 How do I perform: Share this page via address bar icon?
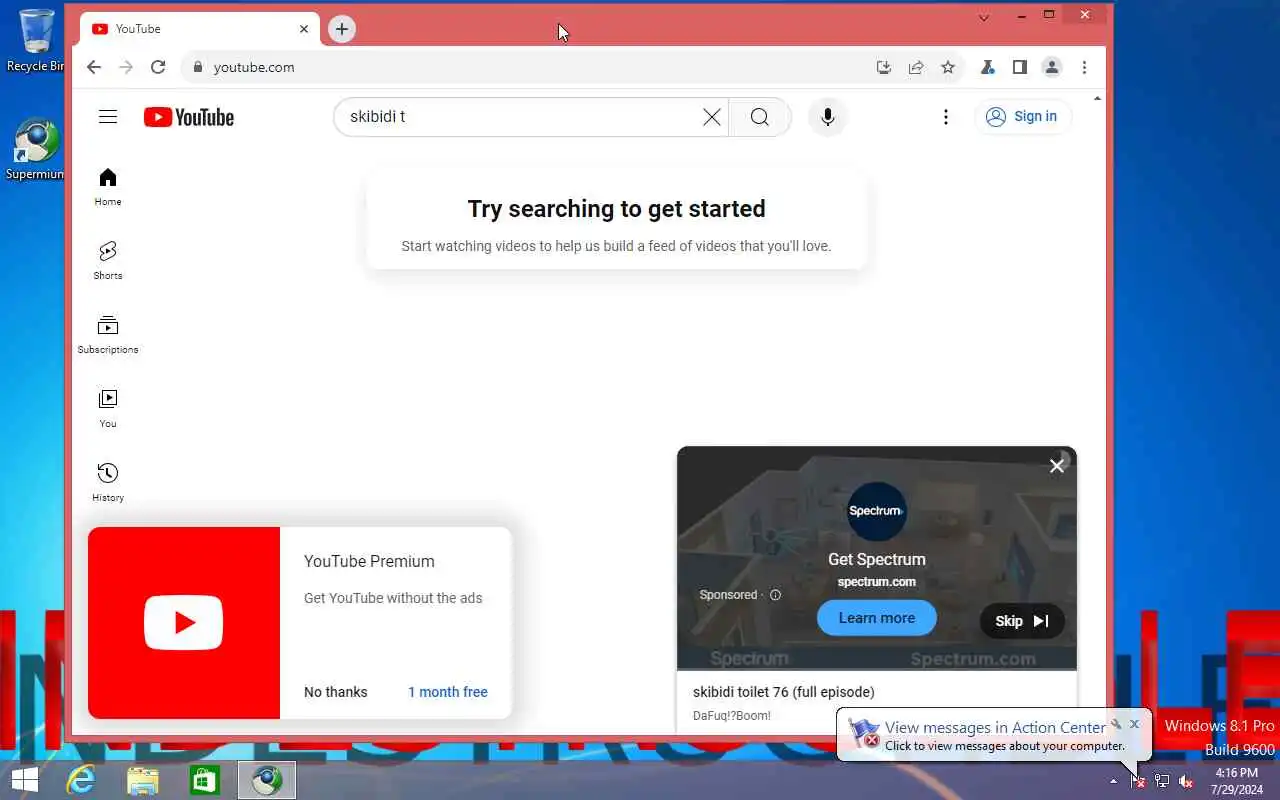(916, 67)
